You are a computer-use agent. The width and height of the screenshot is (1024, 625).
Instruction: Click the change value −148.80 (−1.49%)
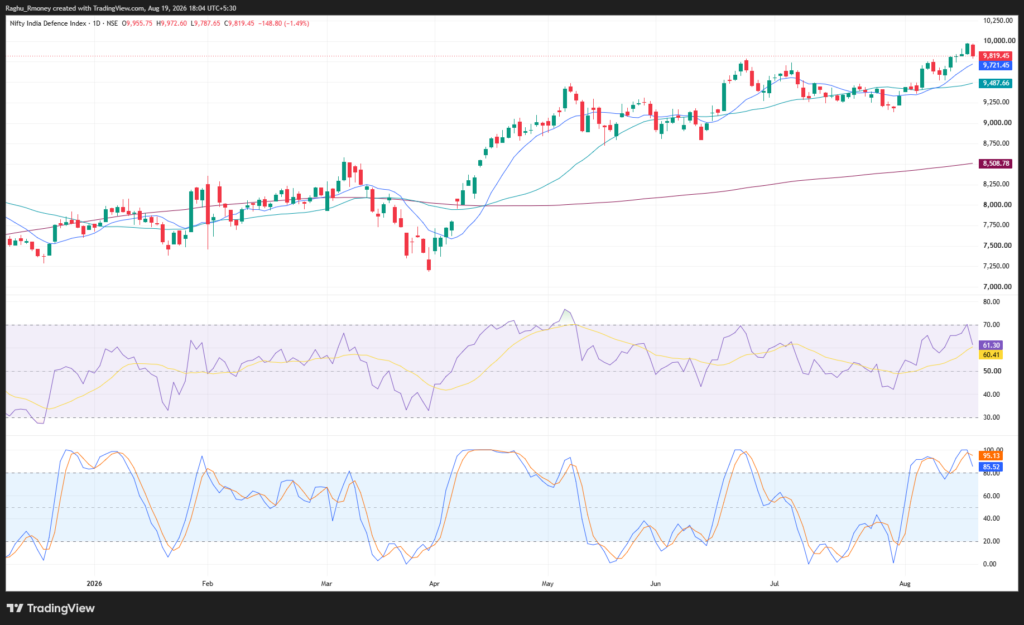coord(283,24)
